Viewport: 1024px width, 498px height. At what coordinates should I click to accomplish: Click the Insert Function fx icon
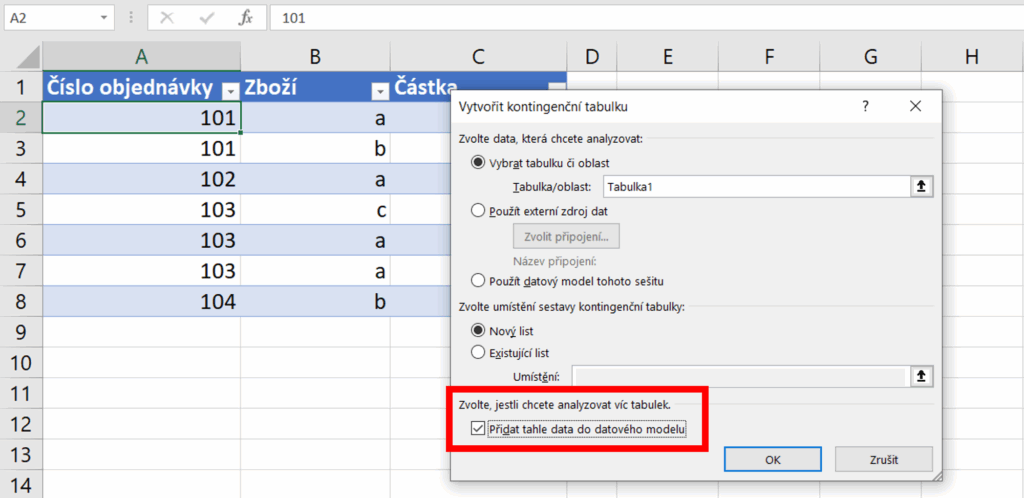(x=245, y=18)
